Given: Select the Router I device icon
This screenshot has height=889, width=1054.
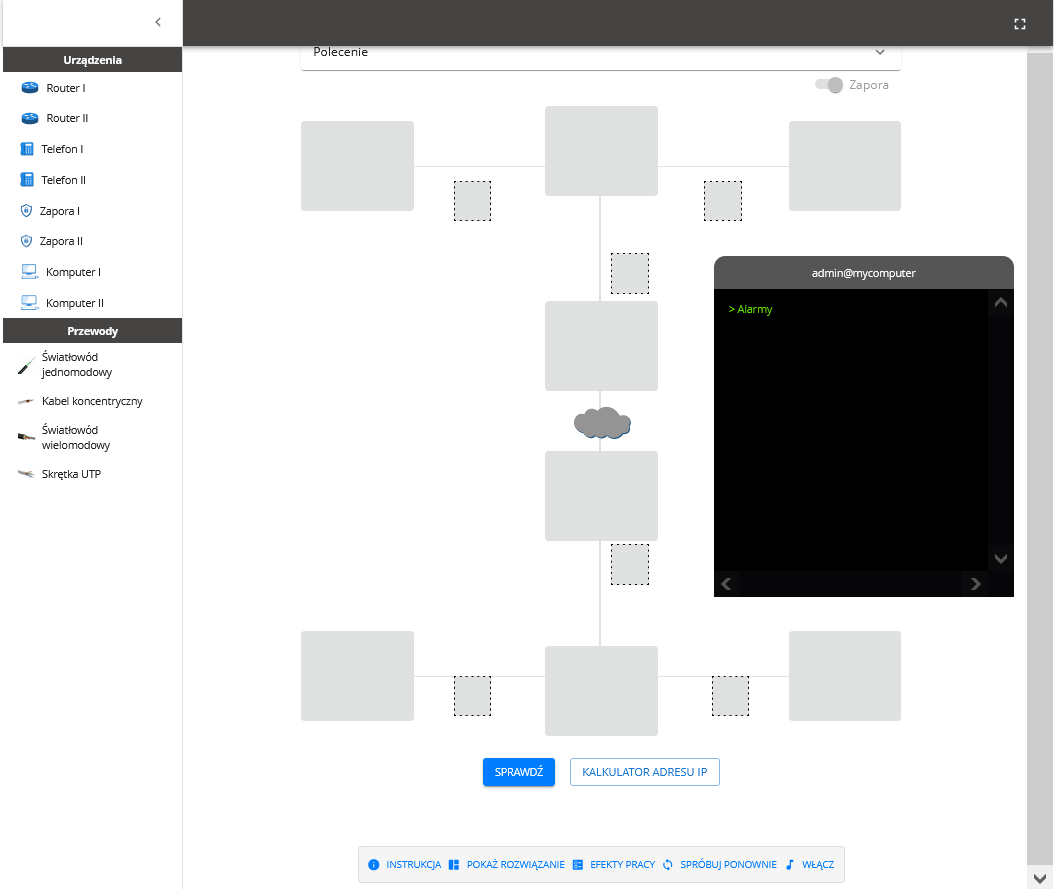Looking at the screenshot, I should (30, 87).
